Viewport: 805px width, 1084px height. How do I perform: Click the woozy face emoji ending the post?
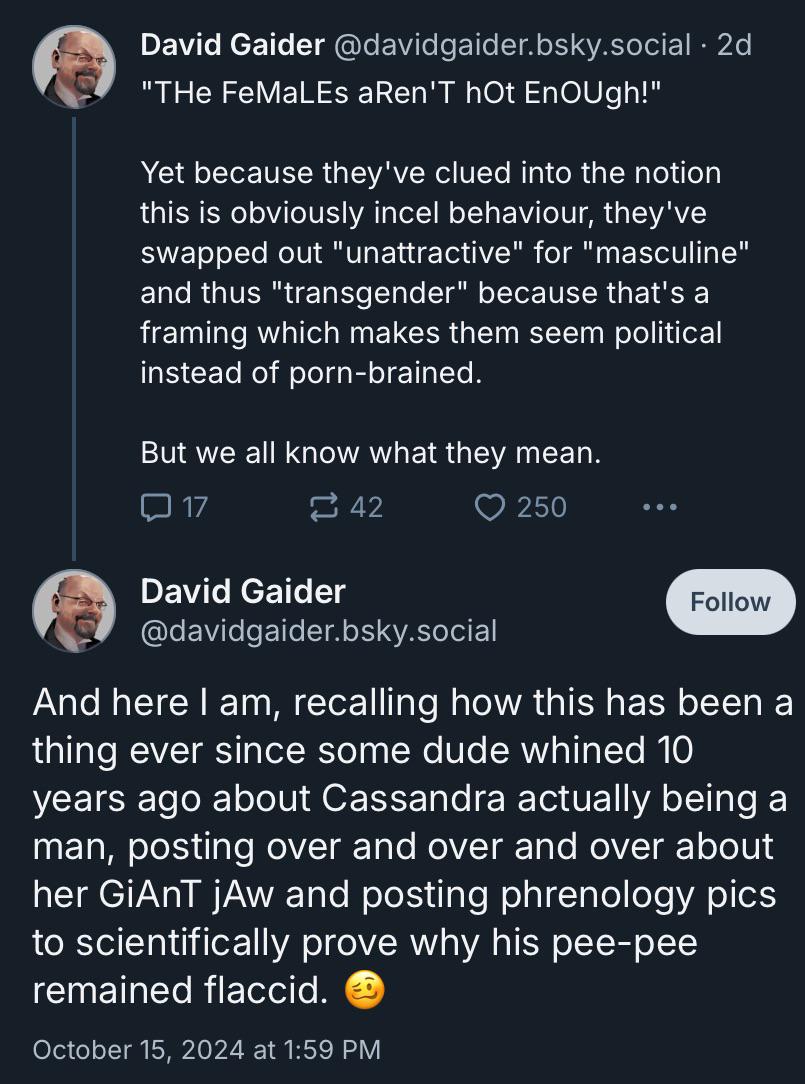364,991
